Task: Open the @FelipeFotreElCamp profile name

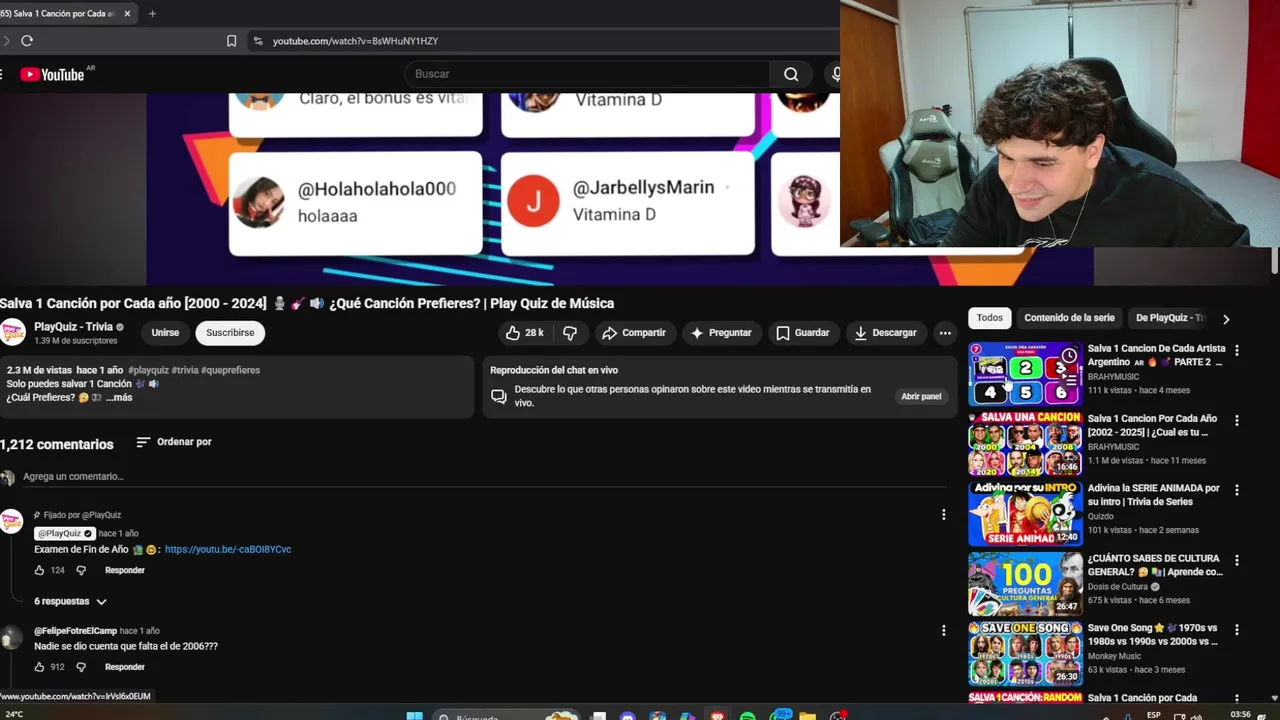Action: [x=75, y=631]
